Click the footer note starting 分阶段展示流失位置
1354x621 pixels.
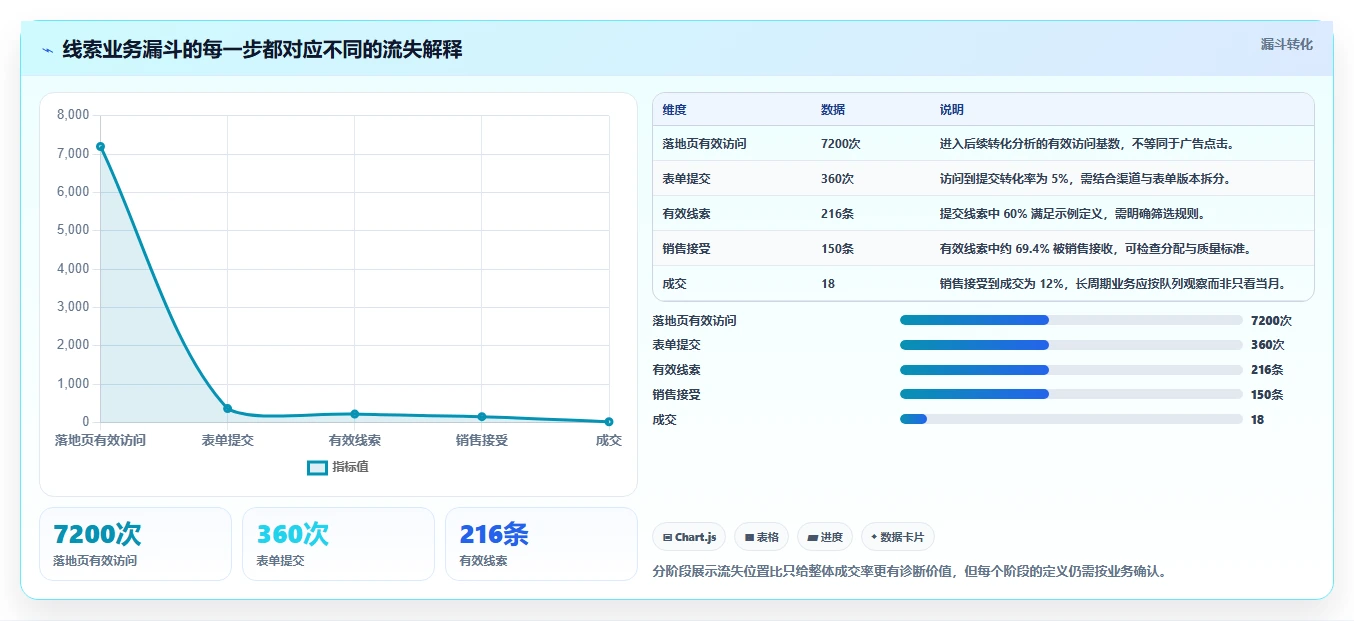pyautogui.click(x=909, y=572)
